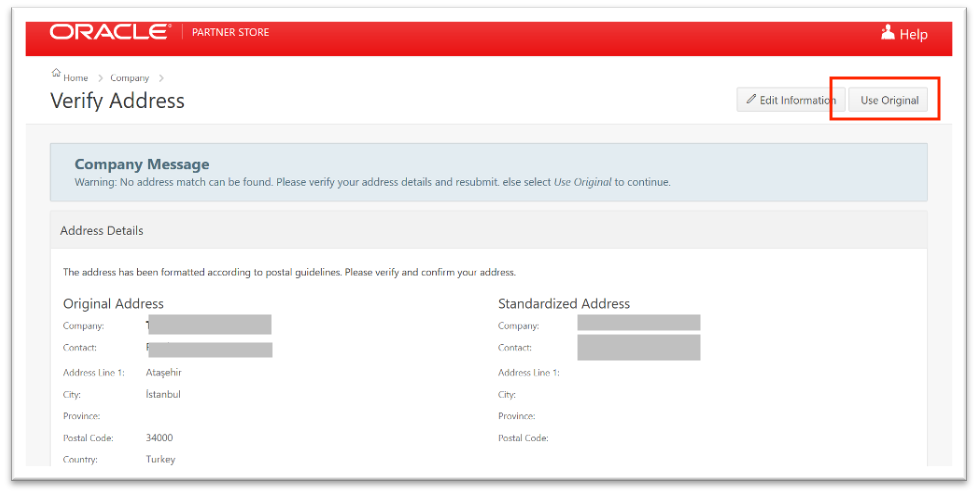The width and height of the screenshot is (977, 493).
Task: Click the pencil icon on Edit Information
Action: 752,100
